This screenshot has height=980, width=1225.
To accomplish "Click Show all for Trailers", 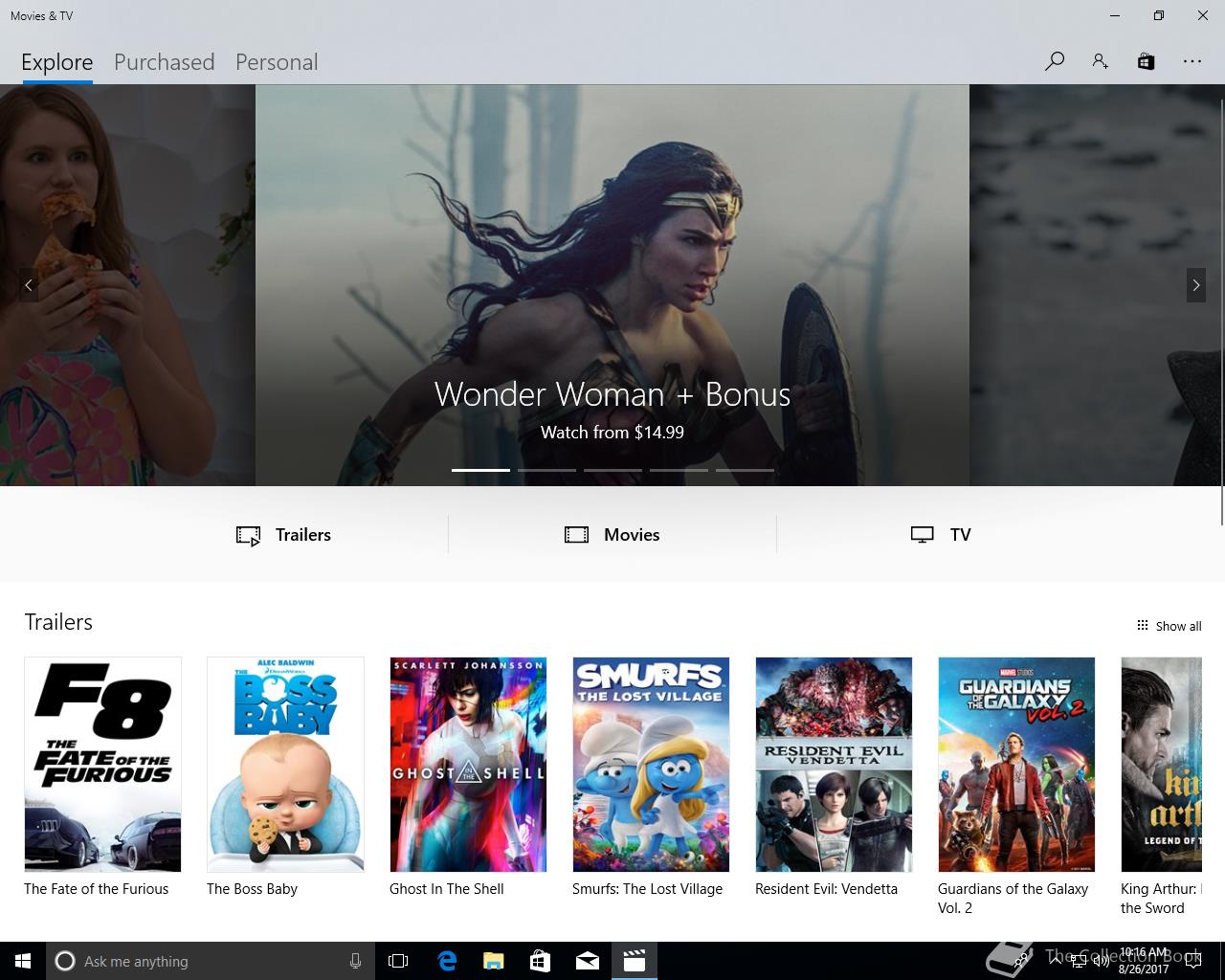I will (x=1169, y=626).
